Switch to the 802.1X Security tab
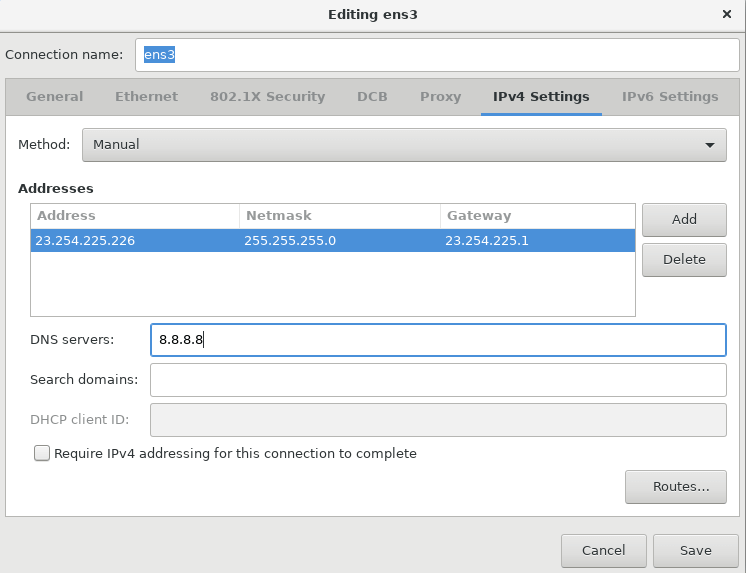This screenshot has width=746, height=573. (267, 97)
